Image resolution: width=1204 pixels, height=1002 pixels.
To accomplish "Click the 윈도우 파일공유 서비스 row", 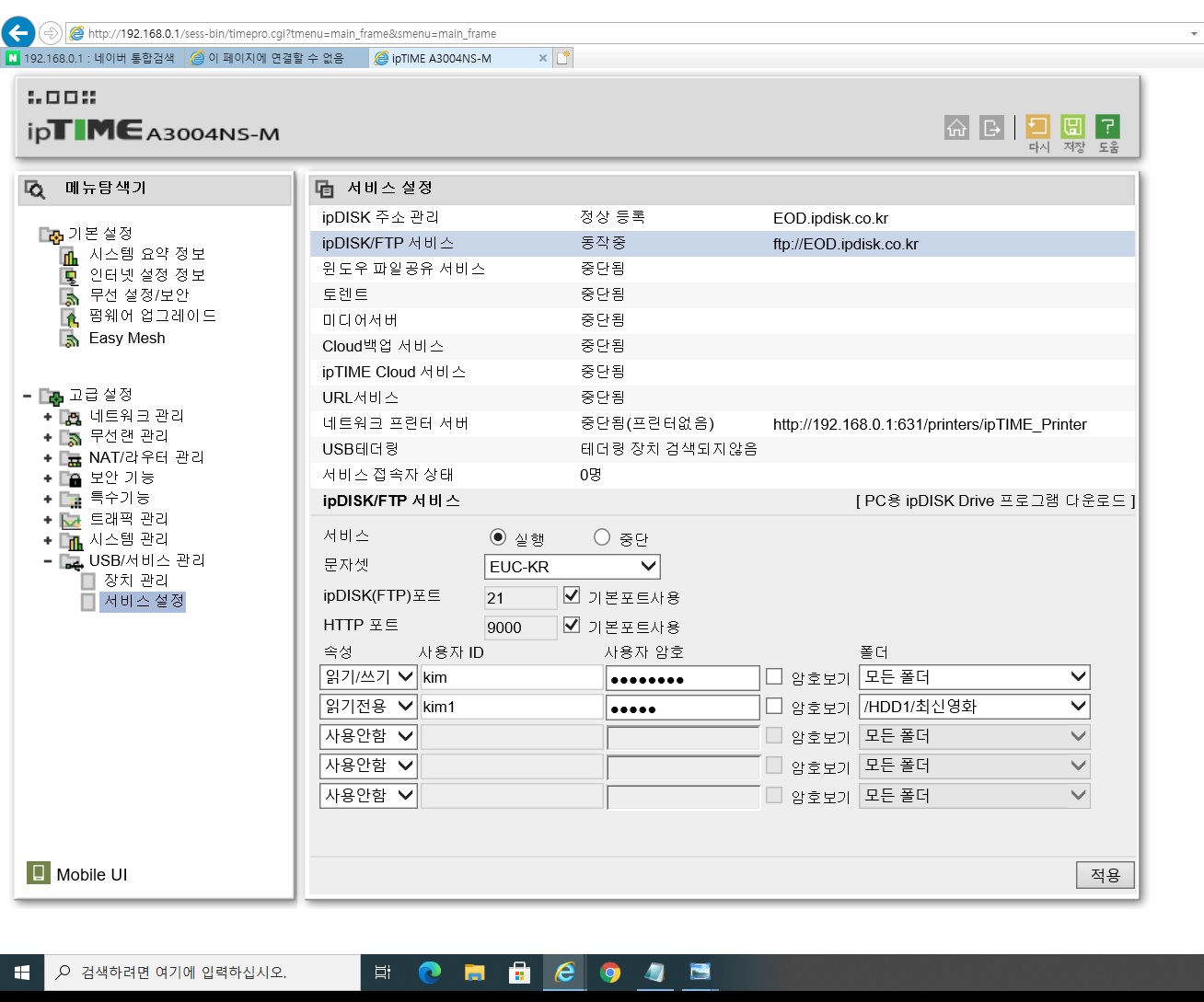I will click(x=723, y=269).
